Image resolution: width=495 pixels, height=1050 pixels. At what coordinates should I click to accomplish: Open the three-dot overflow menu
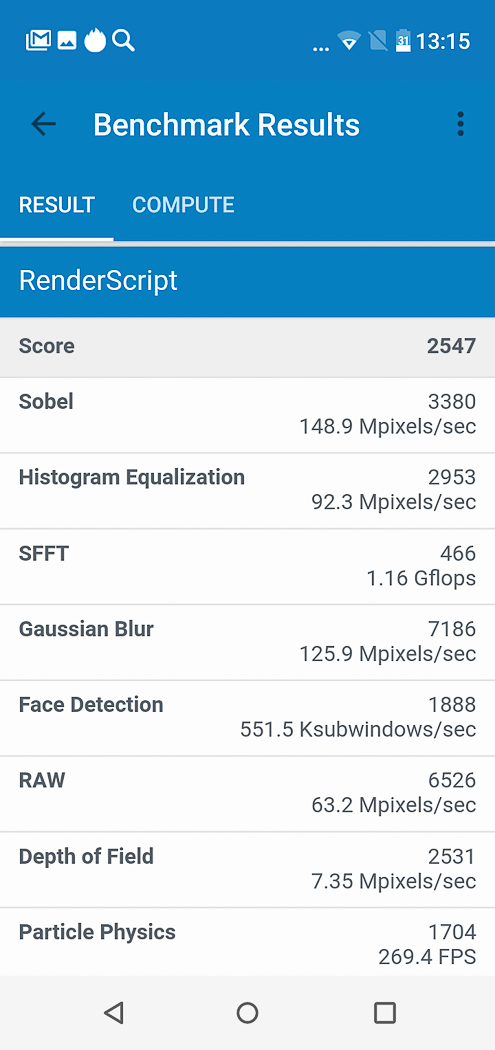tap(459, 124)
